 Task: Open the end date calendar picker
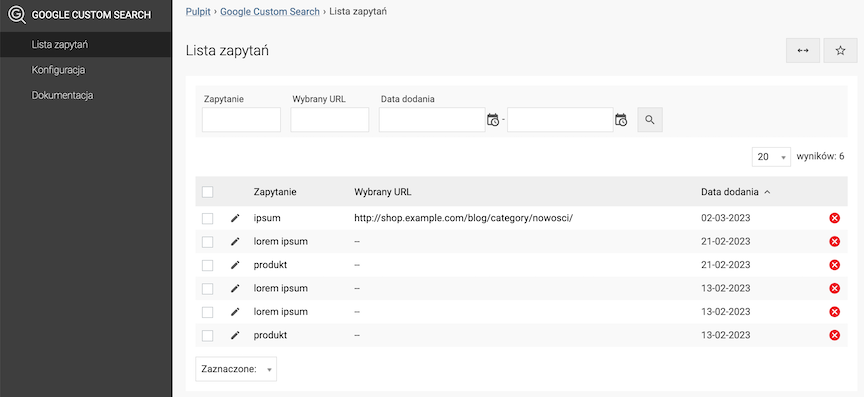pos(621,120)
